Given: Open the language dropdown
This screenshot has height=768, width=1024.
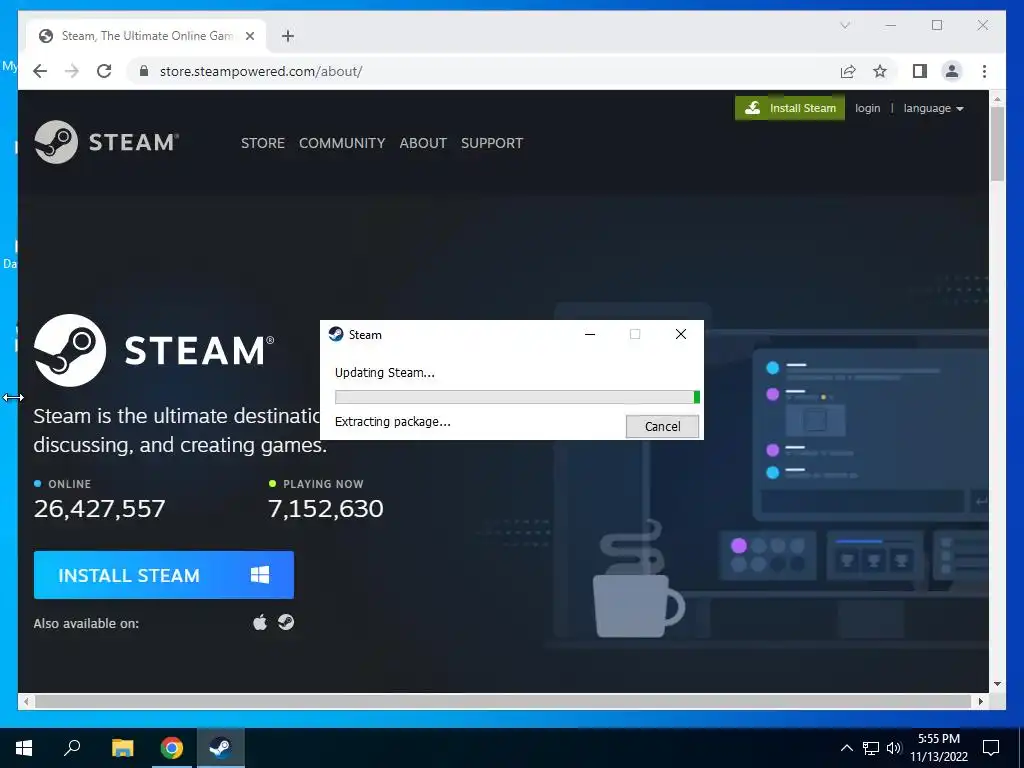Looking at the screenshot, I should 933,108.
